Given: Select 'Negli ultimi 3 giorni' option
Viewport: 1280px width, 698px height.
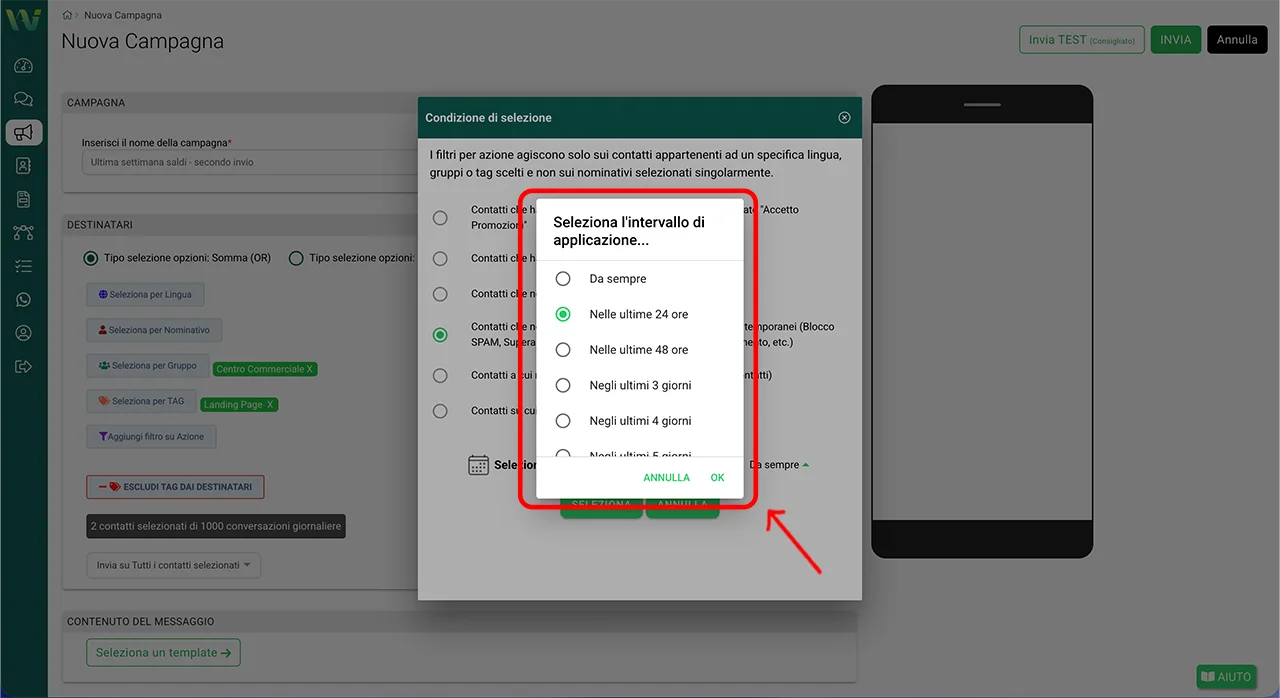Looking at the screenshot, I should 563,385.
